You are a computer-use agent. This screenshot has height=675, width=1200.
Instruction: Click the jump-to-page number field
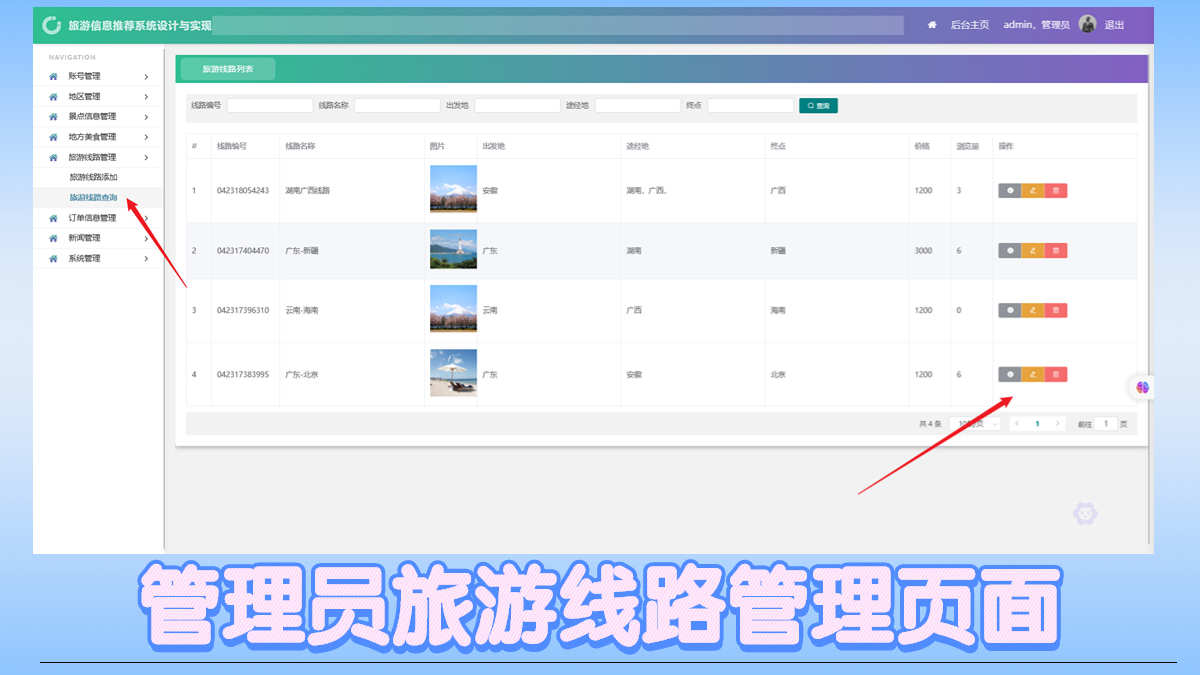click(x=1105, y=424)
